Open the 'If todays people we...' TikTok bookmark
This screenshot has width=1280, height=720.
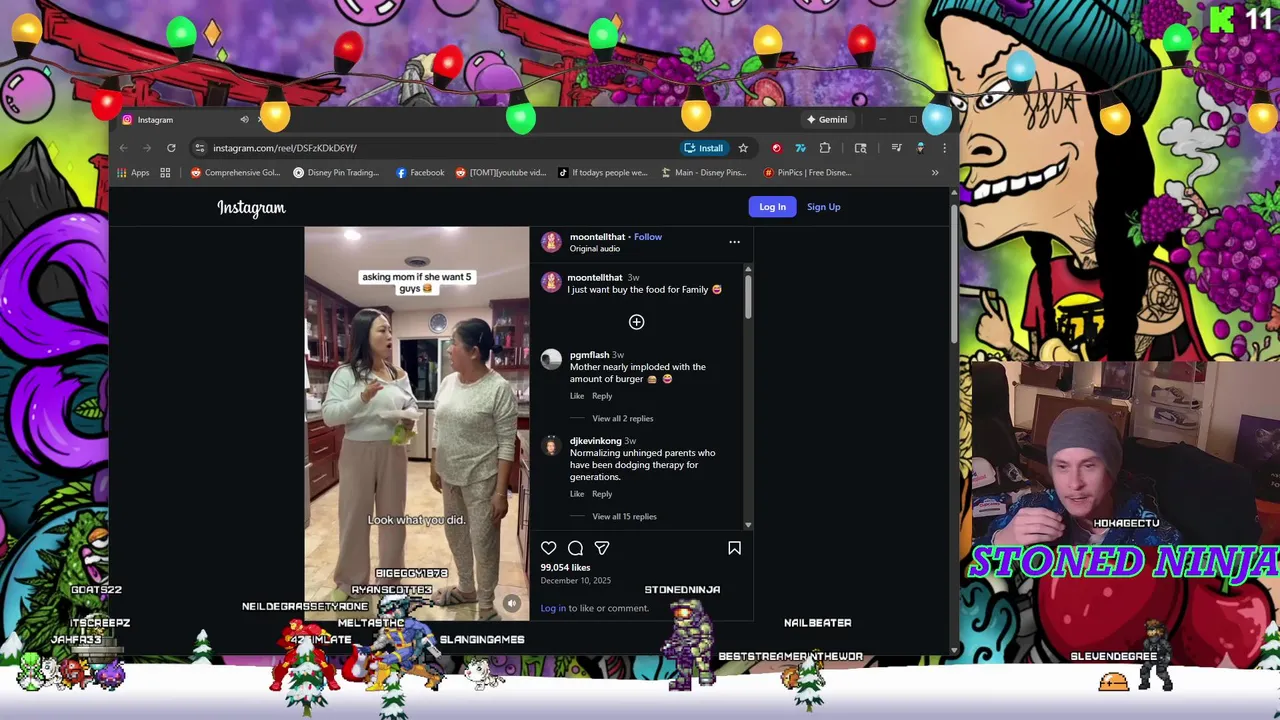[603, 173]
